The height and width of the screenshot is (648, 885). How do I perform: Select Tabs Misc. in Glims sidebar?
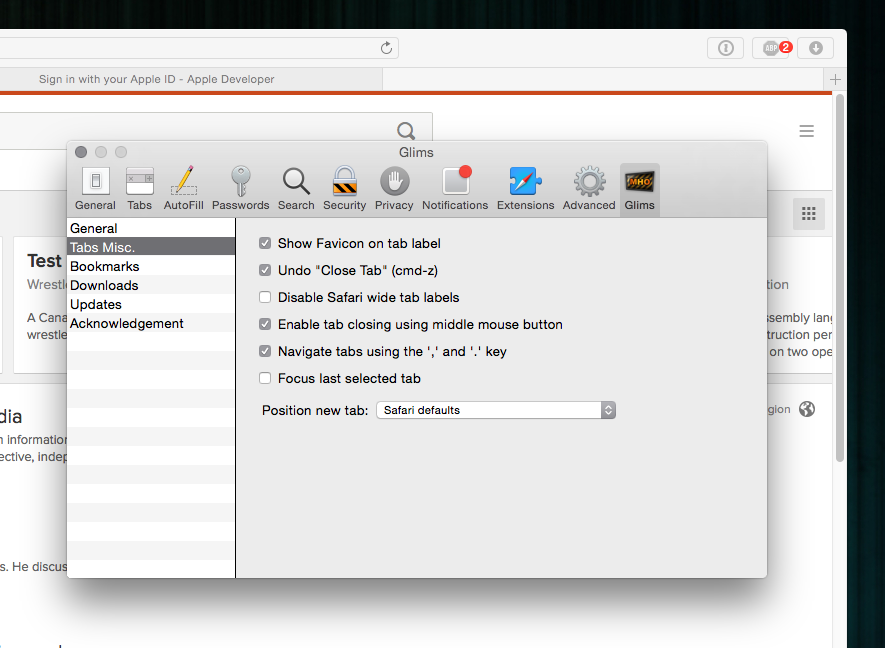(x=151, y=247)
